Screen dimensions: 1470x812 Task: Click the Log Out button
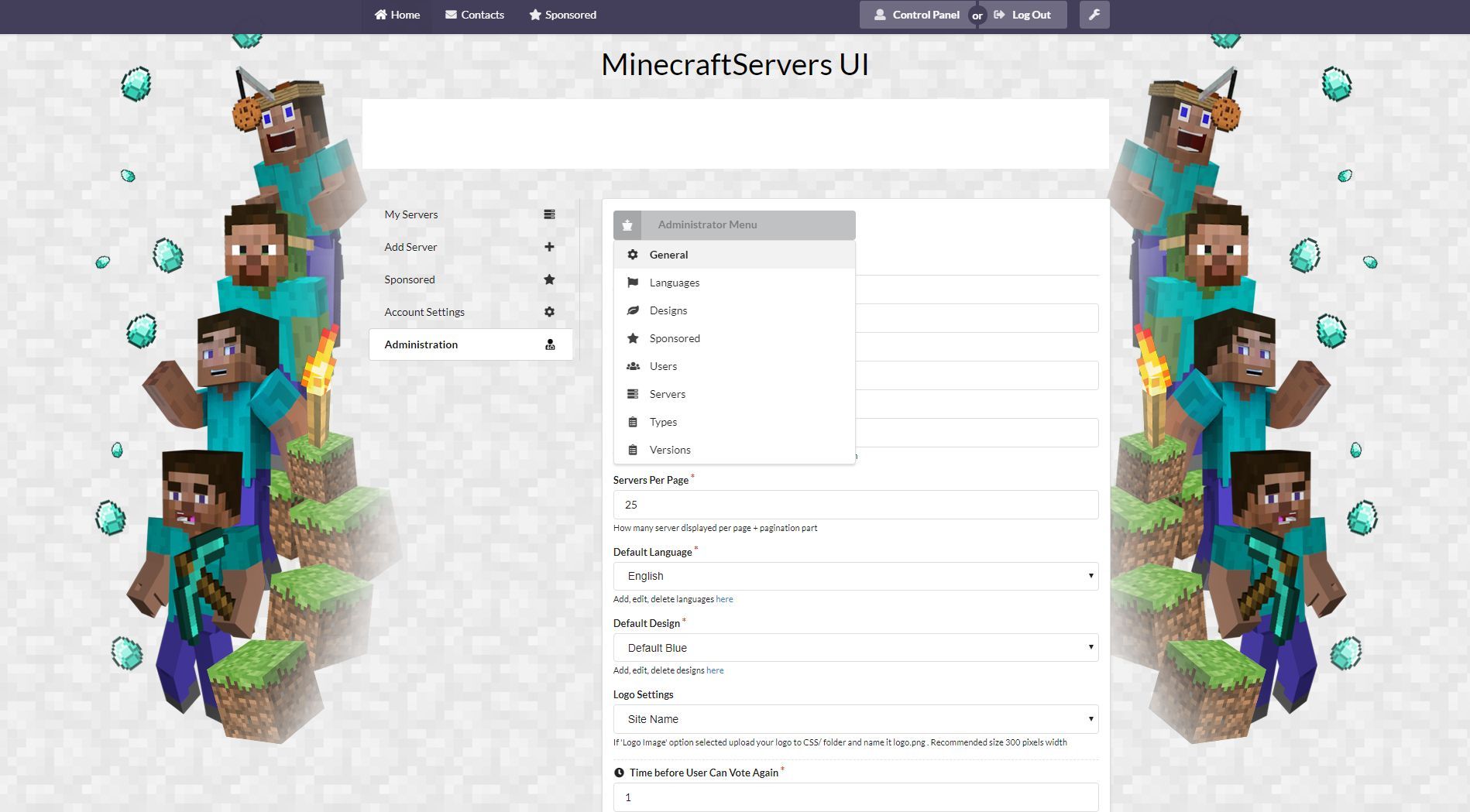[x=1024, y=15]
